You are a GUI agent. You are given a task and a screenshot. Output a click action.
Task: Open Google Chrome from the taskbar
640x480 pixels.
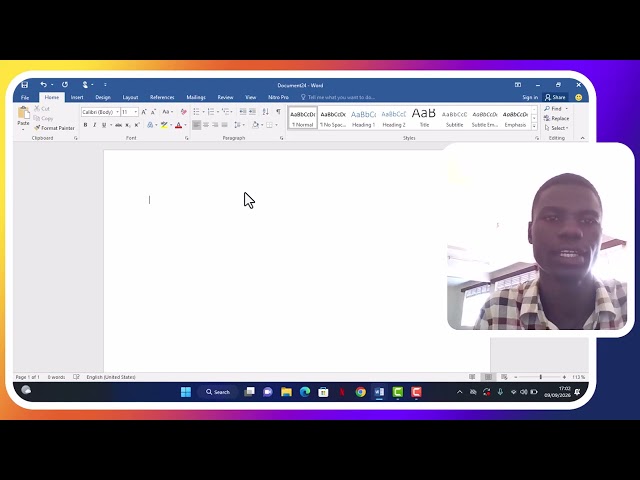tap(360, 392)
